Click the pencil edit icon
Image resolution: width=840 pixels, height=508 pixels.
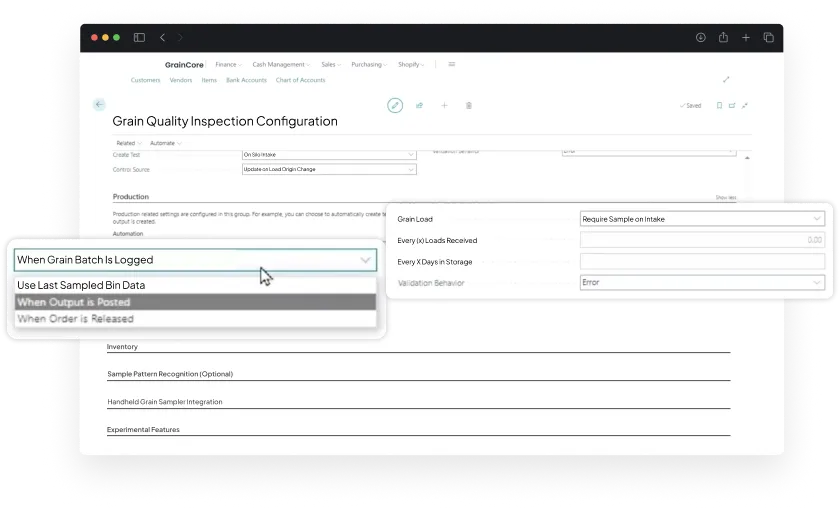(395, 105)
